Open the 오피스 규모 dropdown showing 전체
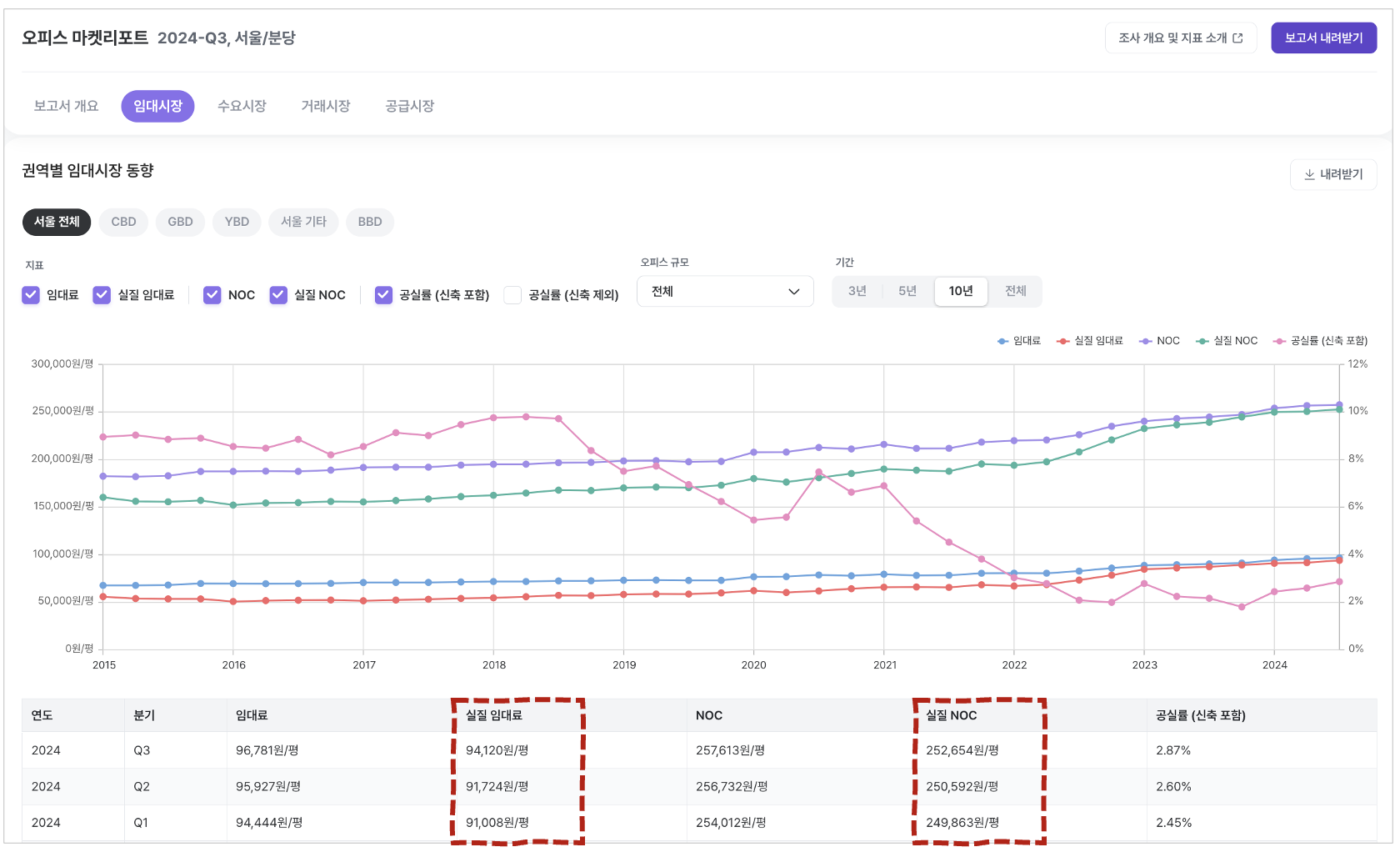 tap(724, 292)
